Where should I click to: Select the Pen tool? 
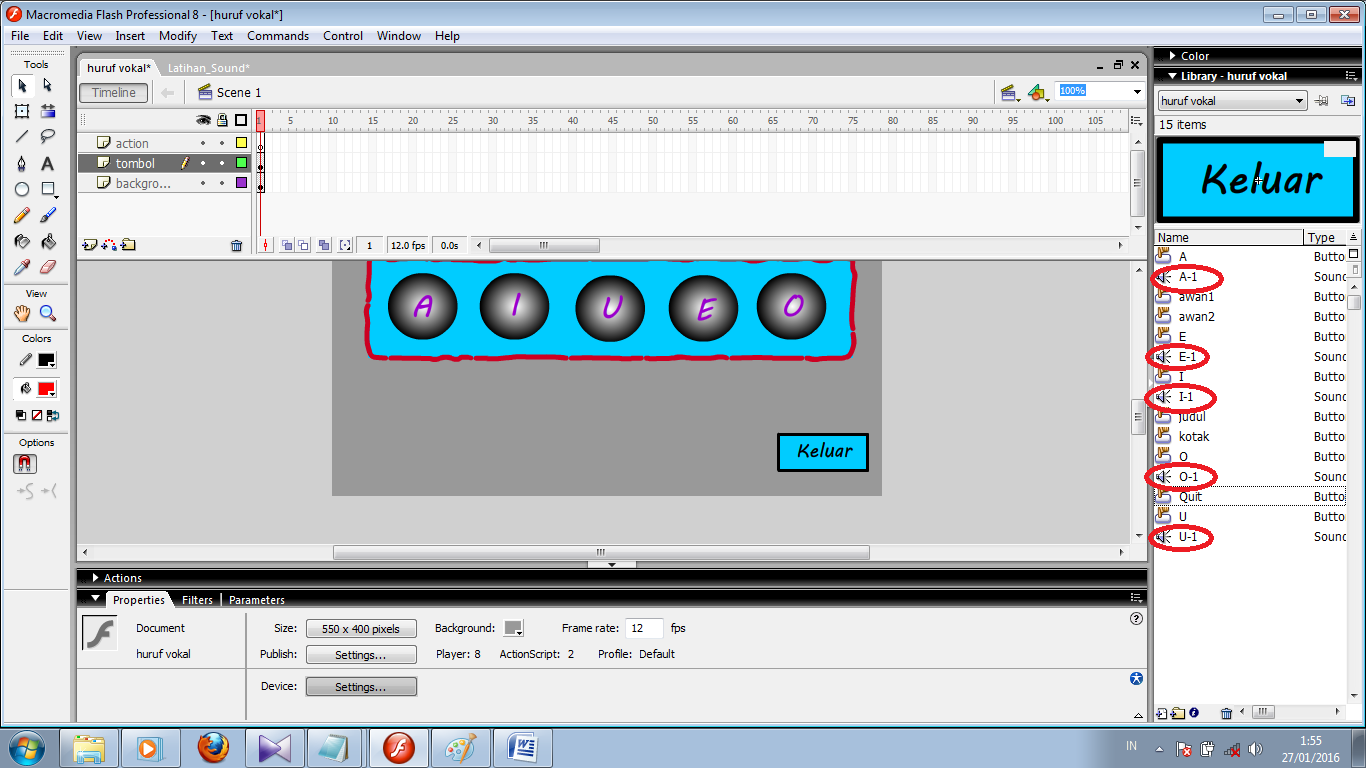[22, 163]
